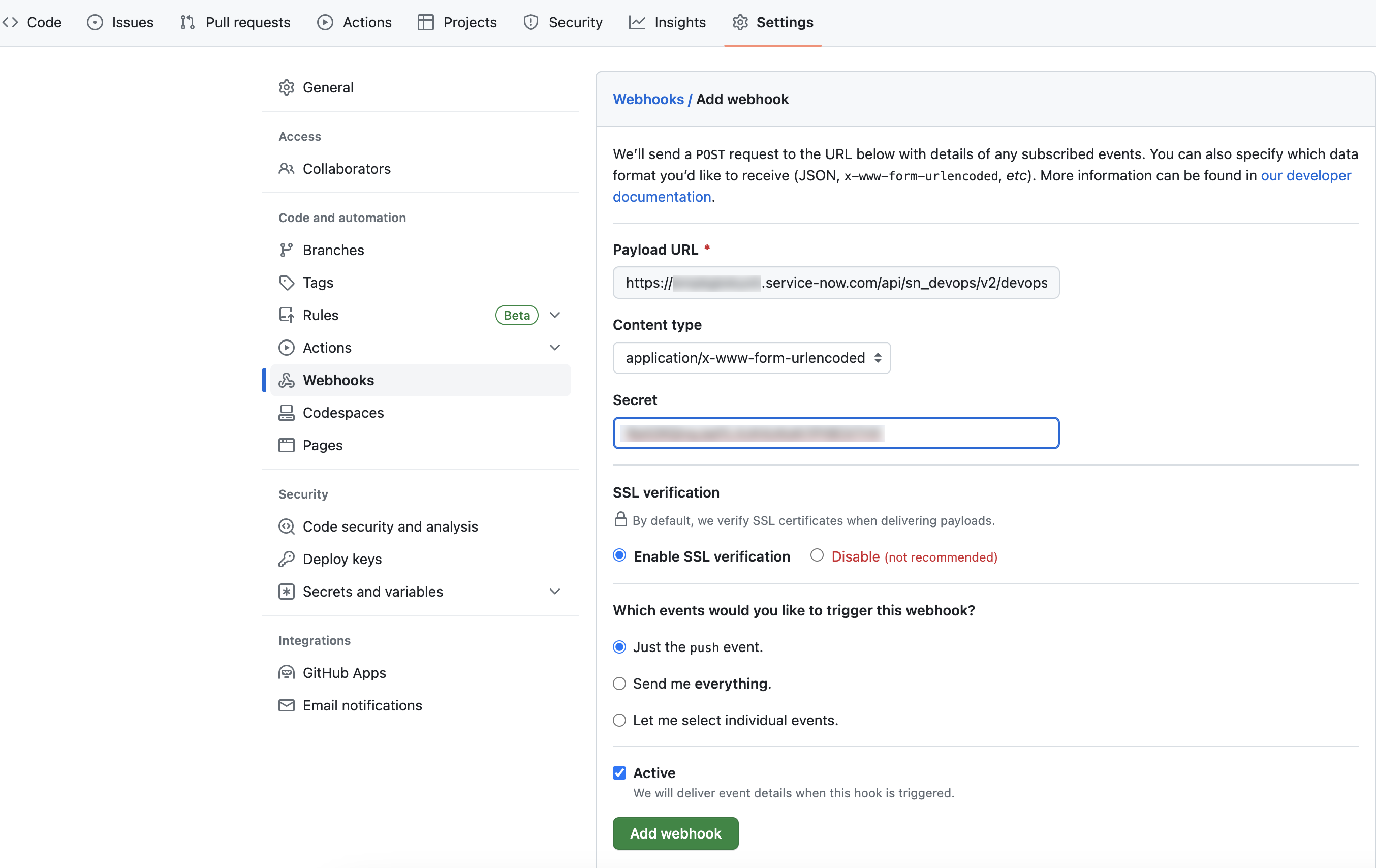
Task: Focus the Secret input field
Action: pyautogui.click(x=836, y=433)
